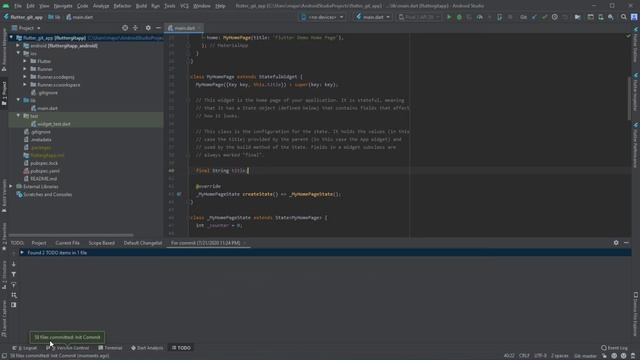Click the Project panel horizontal scrollbar
Viewport: 640px width, 360px height.
pos(71,235)
